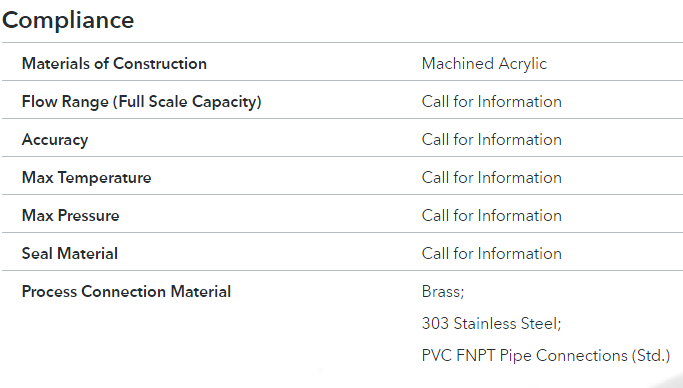This screenshot has width=683, height=388.
Task: Click the PVC FNPT Pipe Connections (Std.) entry
Action: [x=546, y=356]
